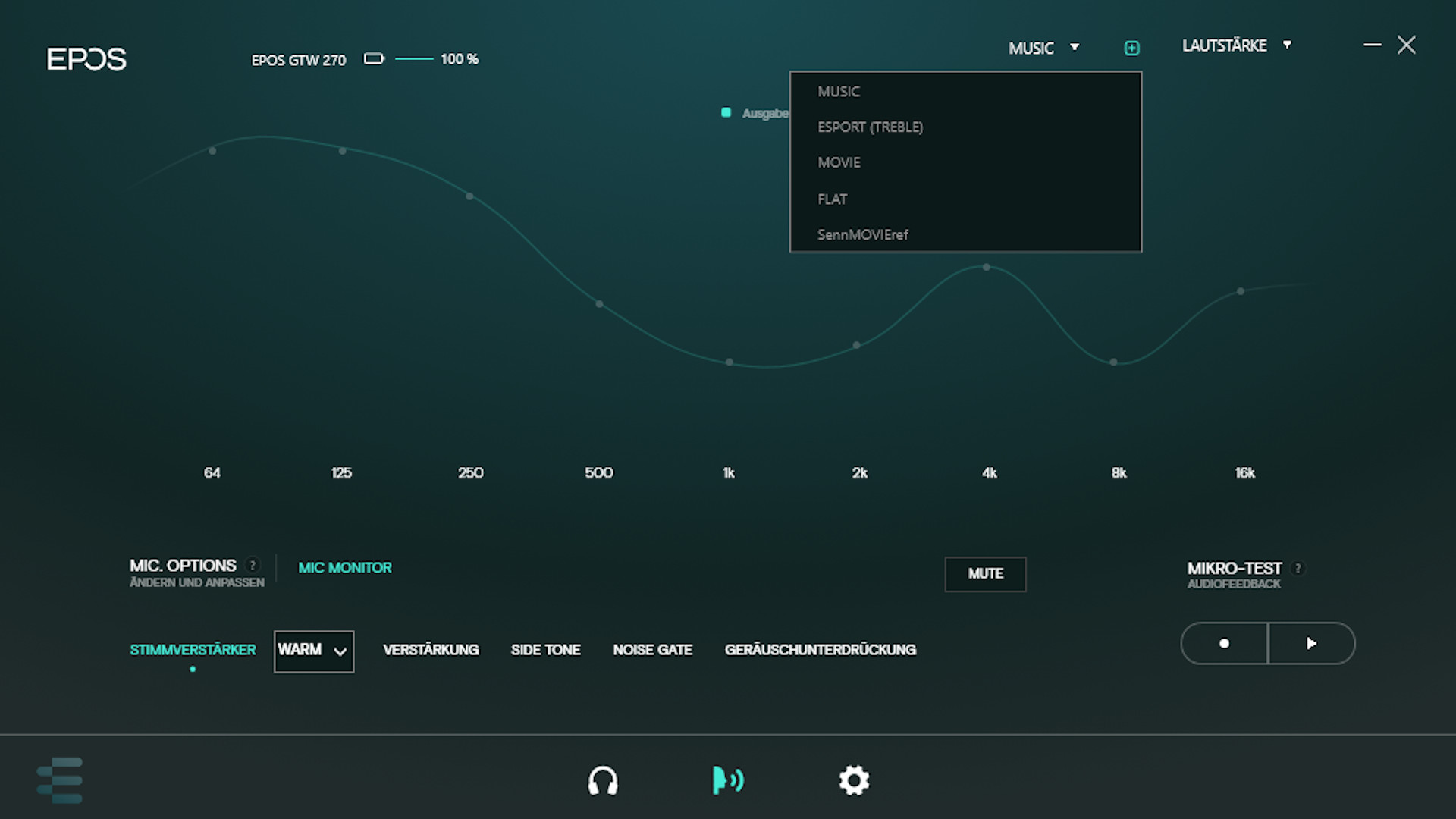Choose the SennMOVIEref preset entry
This screenshot has width=1456, height=819.
coord(862,235)
